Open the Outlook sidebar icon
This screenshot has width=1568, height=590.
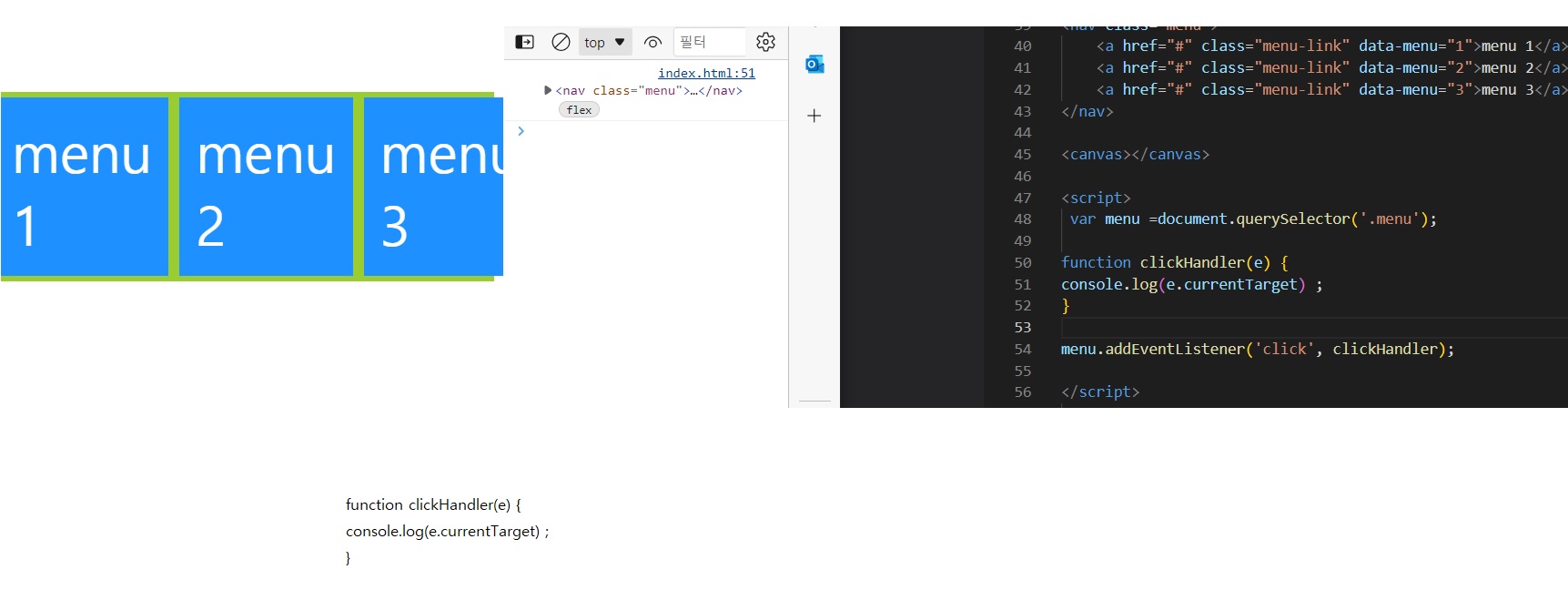pos(814,64)
